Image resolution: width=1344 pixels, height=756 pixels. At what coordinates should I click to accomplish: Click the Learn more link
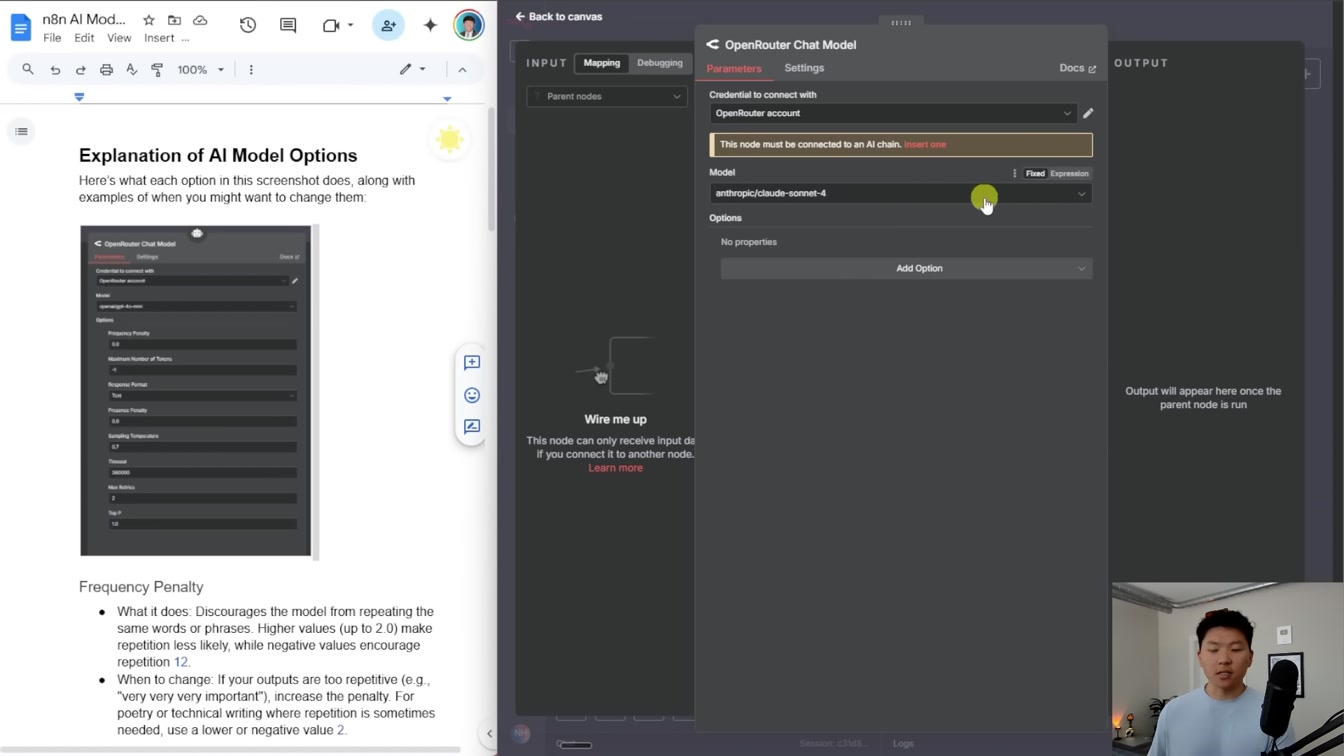click(615, 468)
